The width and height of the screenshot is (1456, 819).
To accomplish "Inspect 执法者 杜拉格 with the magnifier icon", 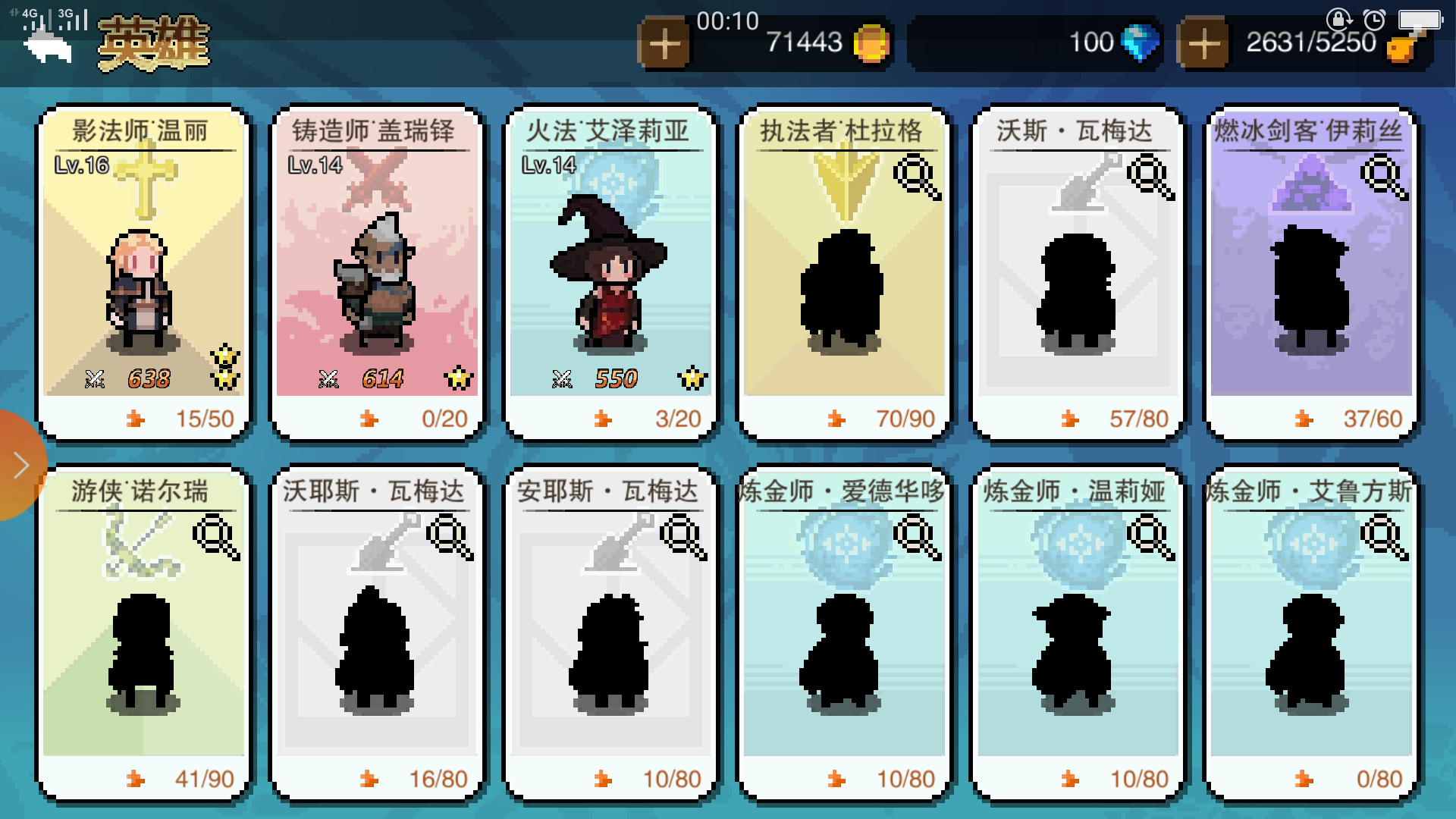I will (x=917, y=177).
